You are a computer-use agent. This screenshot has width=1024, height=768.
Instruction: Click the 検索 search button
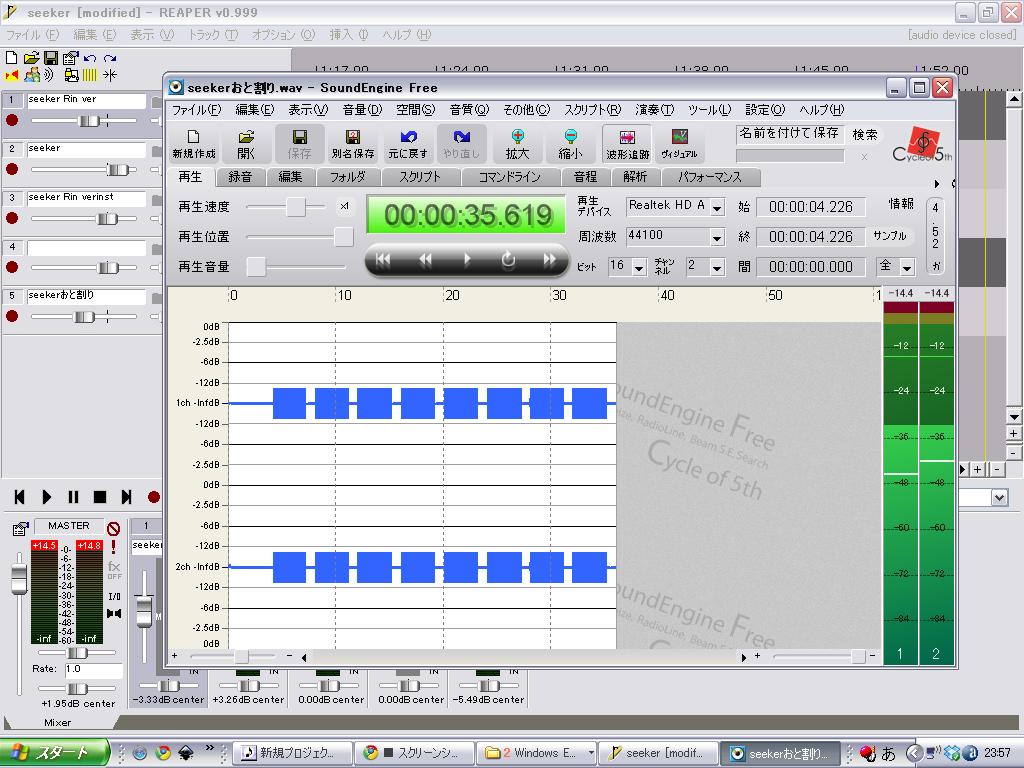(x=865, y=135)
